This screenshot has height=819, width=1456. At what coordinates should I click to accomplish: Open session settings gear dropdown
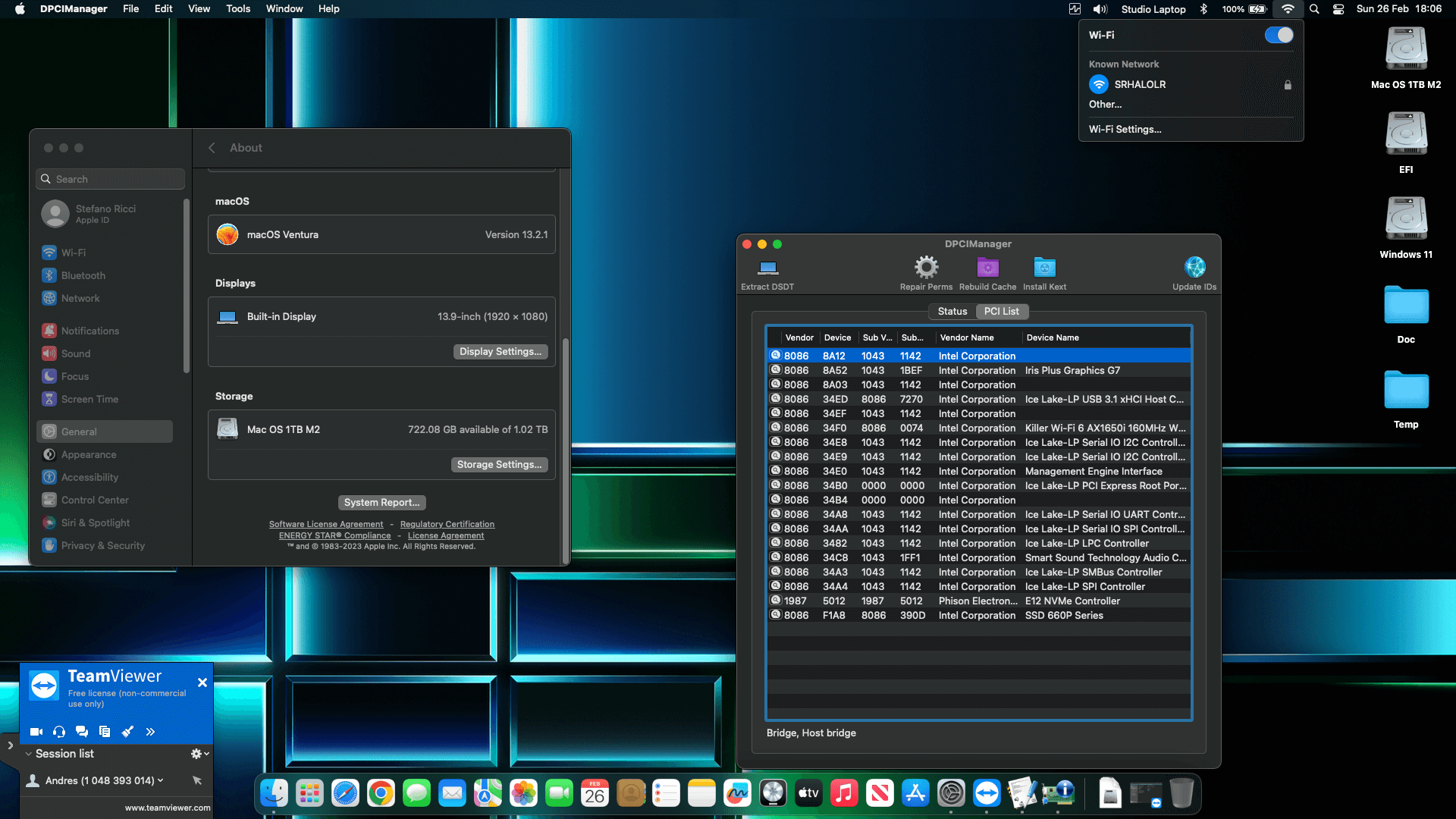tap(199, 754)
